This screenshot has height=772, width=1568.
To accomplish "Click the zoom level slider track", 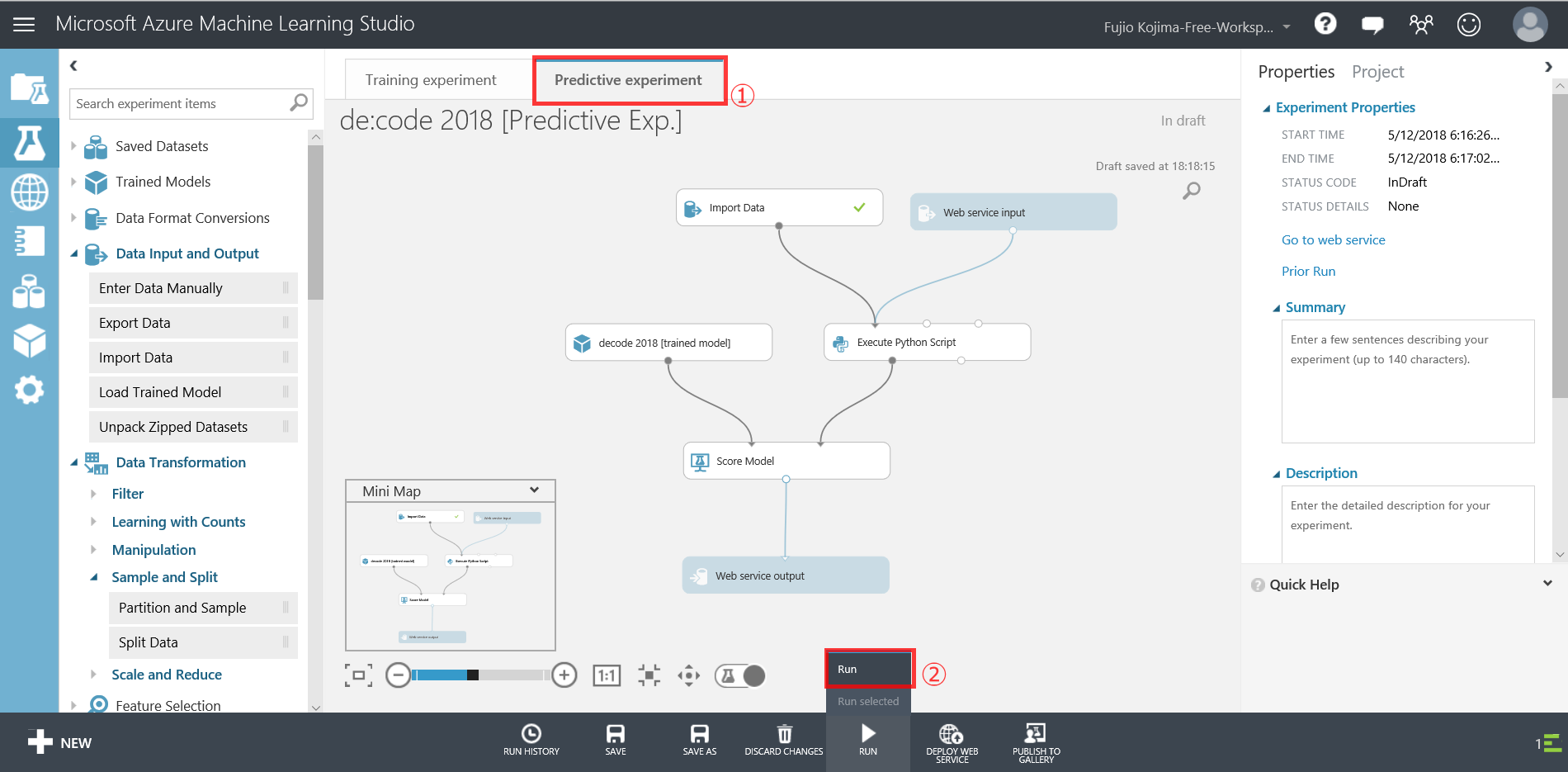I will tap(481, 675).
